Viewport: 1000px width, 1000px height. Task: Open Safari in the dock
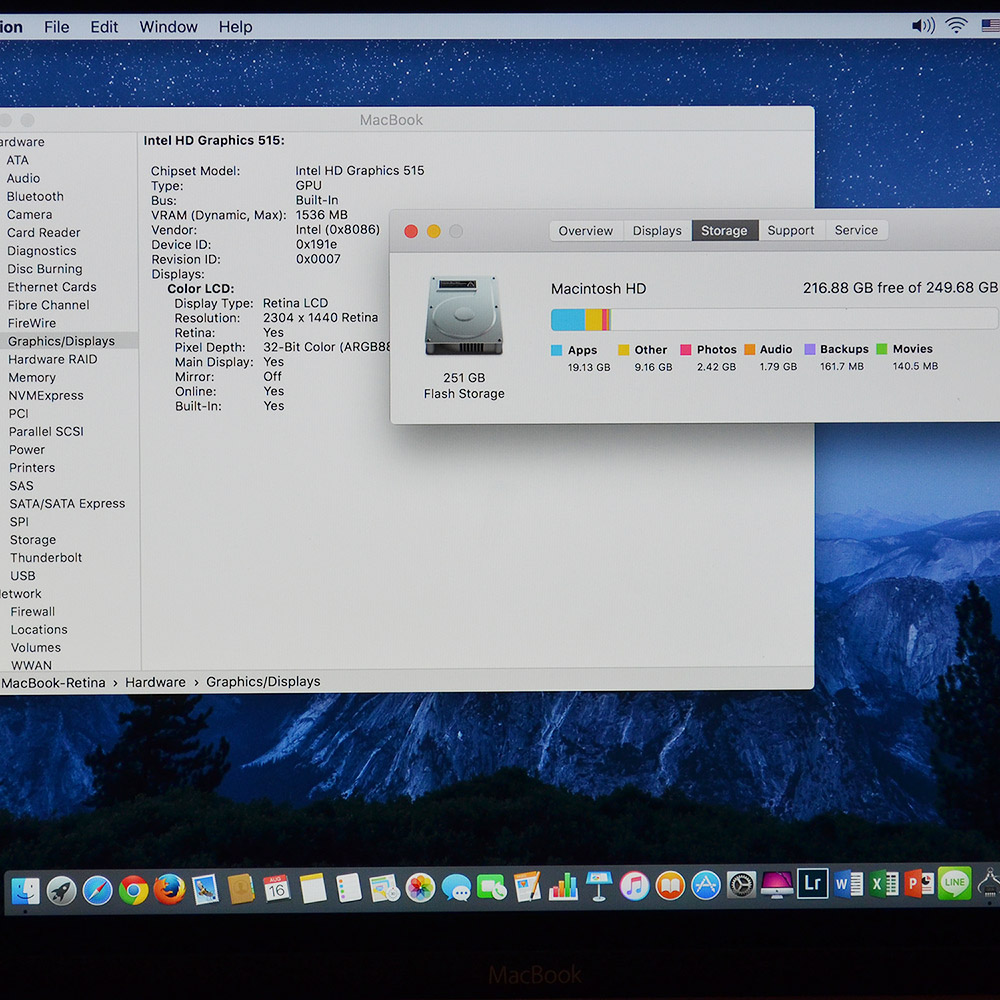(97, 888)
